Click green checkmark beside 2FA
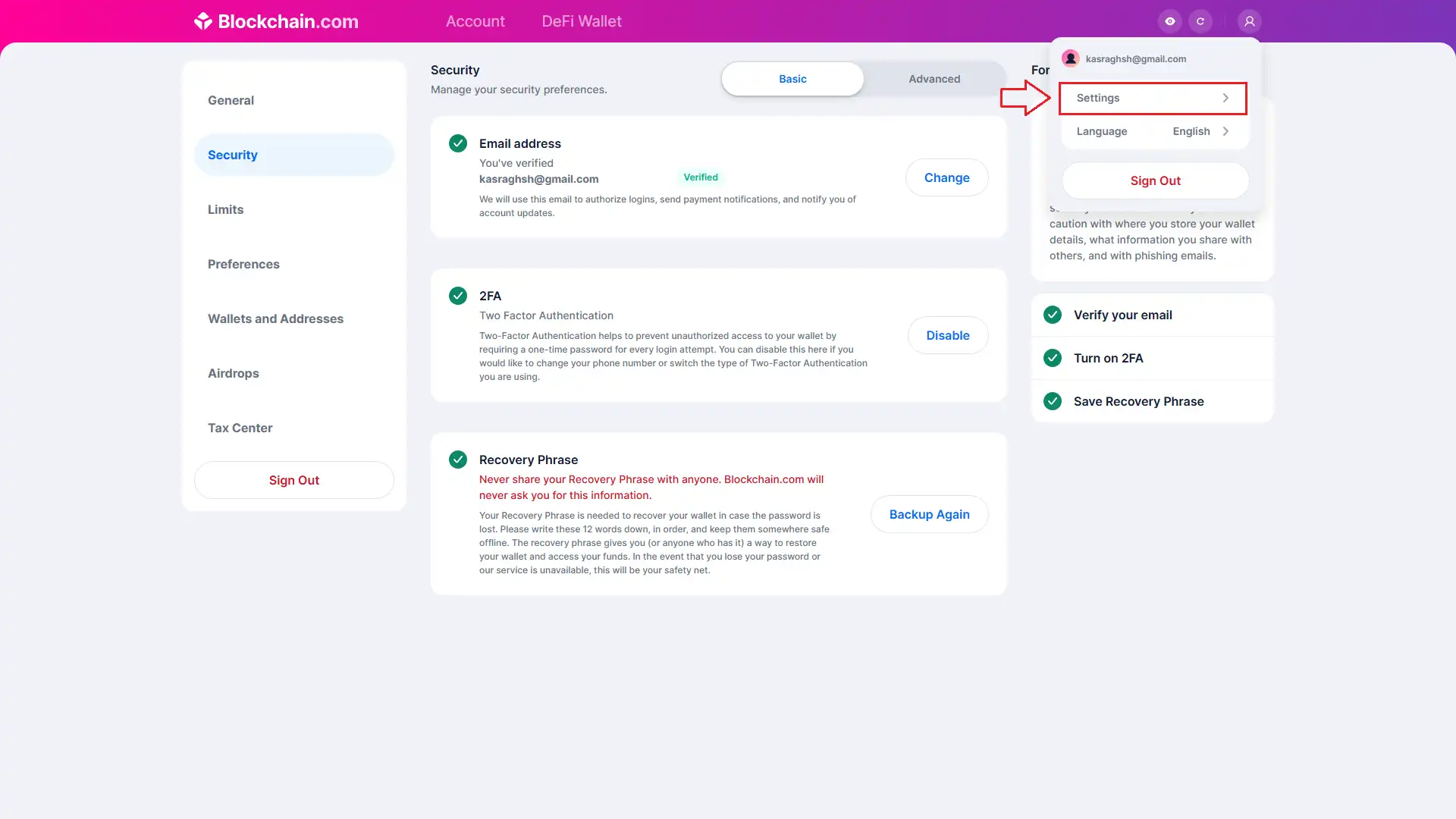1456x819 pixels. pos(458,296)
